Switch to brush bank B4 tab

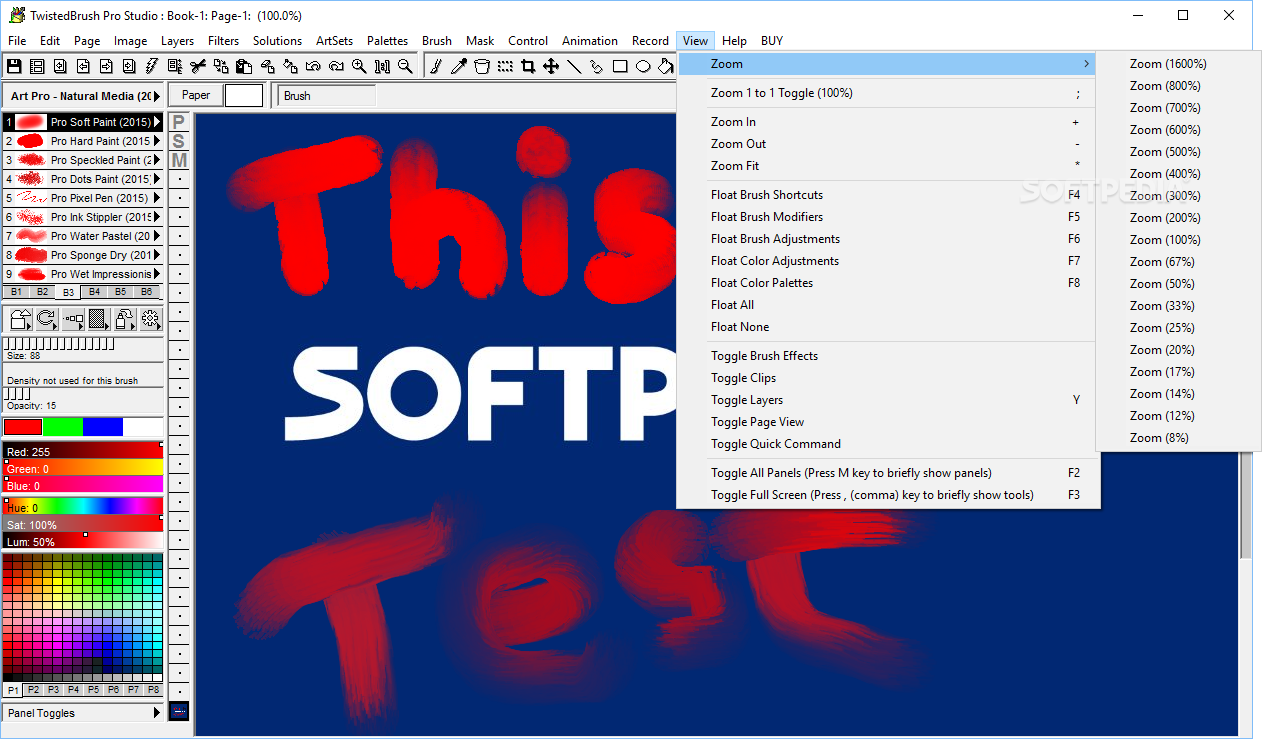coord(94,292)
